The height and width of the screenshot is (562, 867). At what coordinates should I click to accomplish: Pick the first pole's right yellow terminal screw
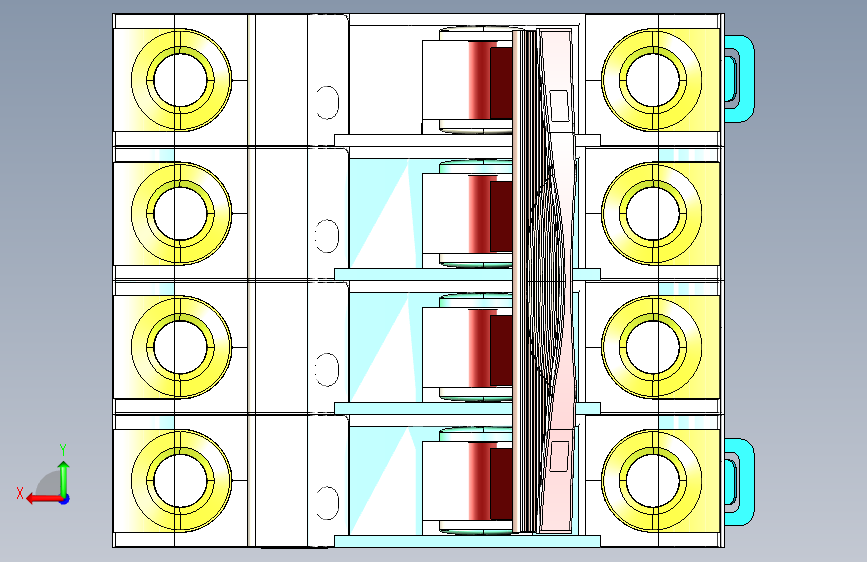point(652,80)
